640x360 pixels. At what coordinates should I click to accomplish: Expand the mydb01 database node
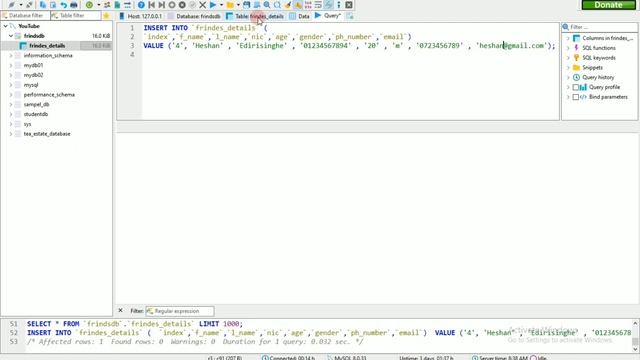(11, 65)
